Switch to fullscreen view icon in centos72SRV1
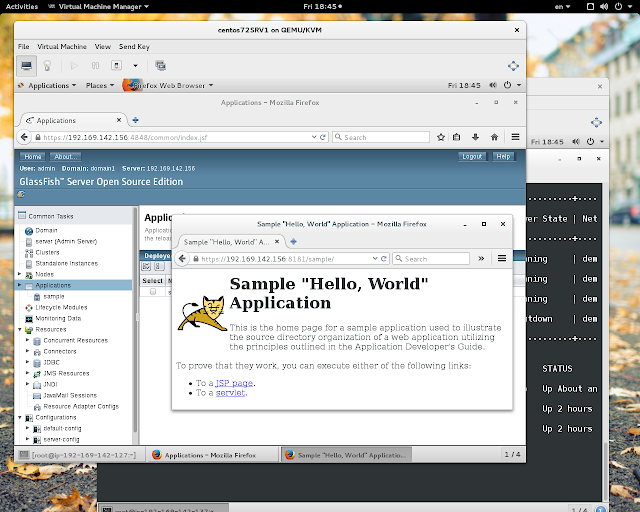 point(513,66)
